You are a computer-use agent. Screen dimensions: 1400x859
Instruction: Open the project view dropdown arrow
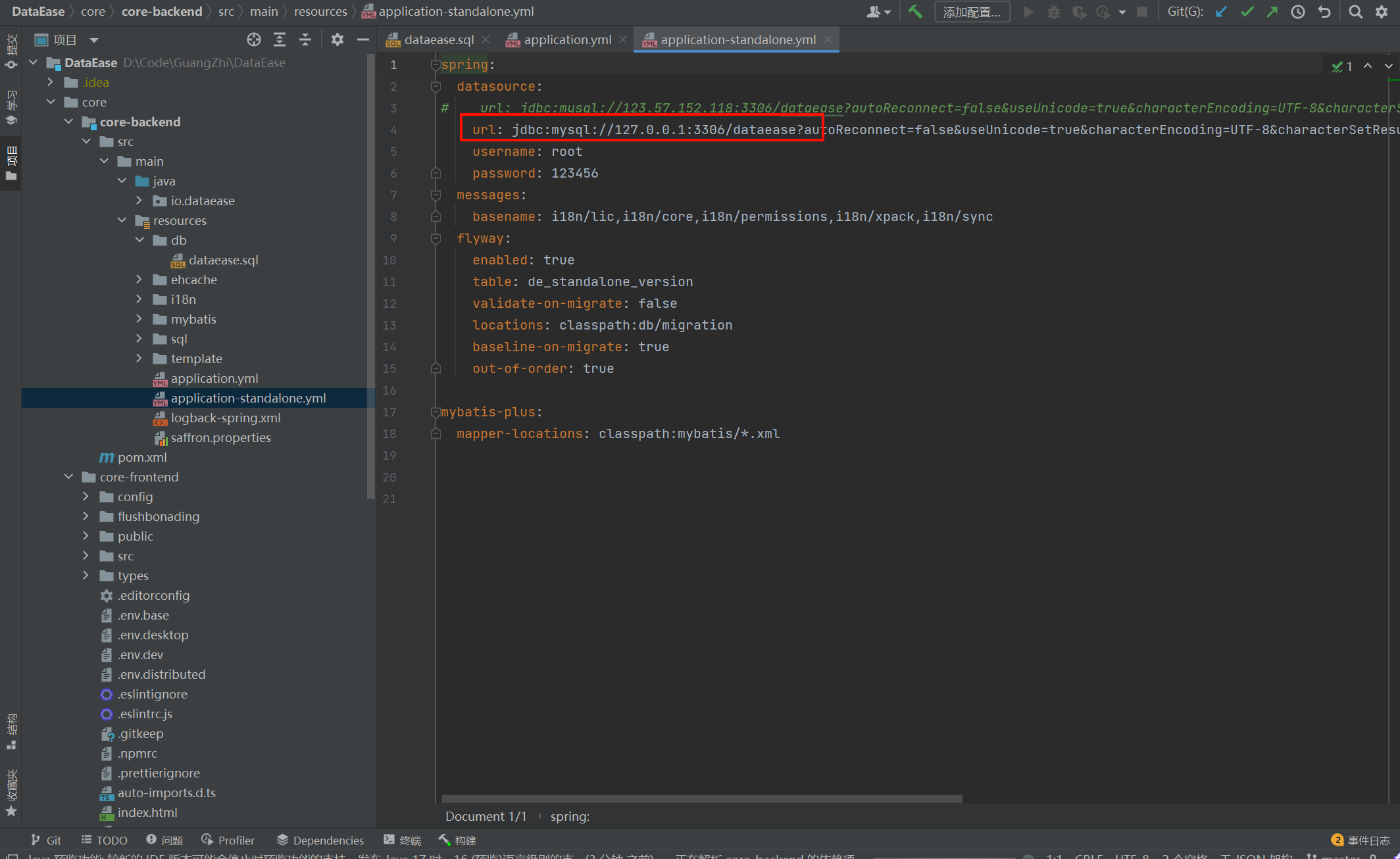tap(94, 40)
